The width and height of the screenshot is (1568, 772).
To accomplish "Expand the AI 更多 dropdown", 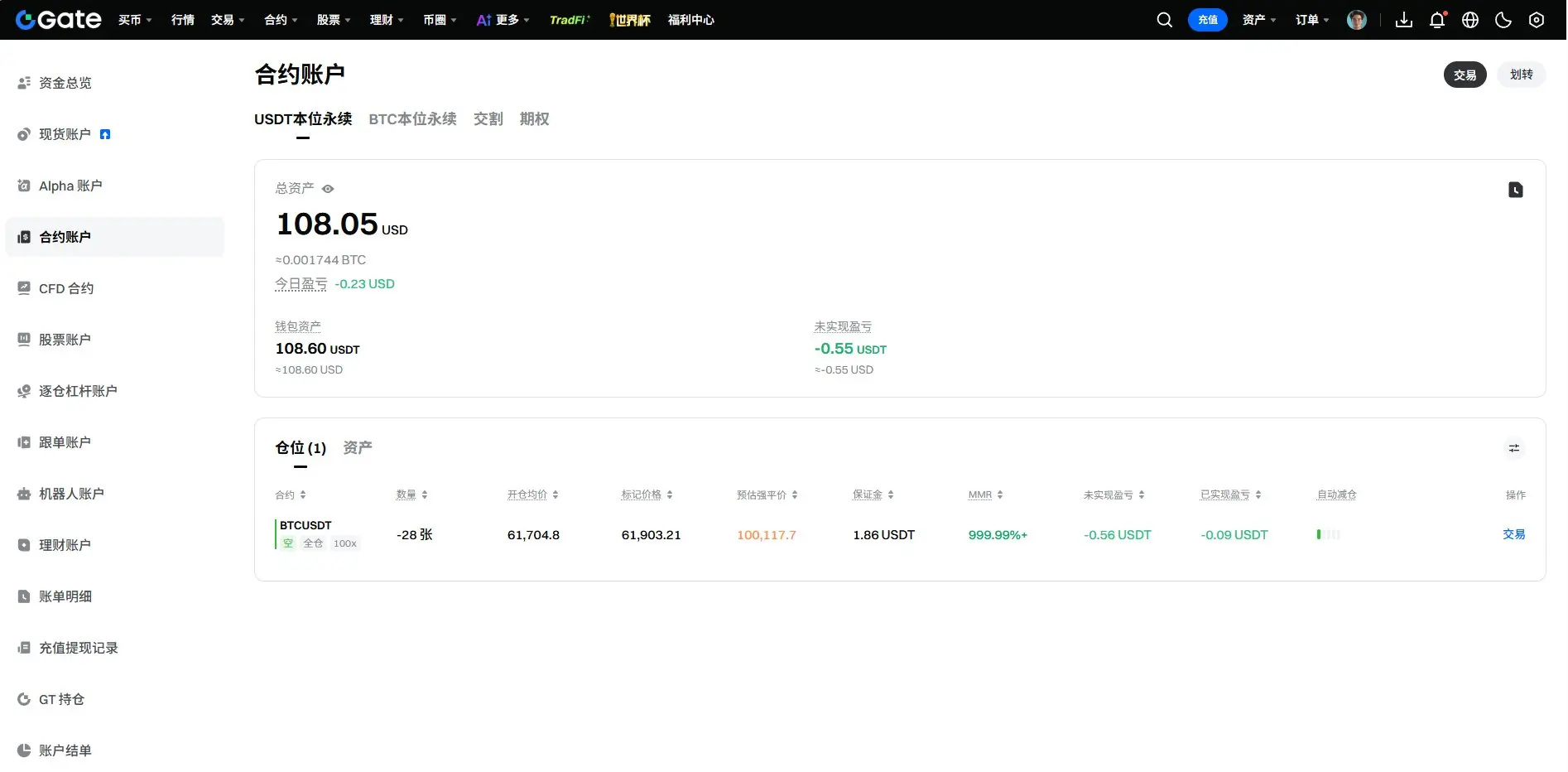I will (503, 20).
